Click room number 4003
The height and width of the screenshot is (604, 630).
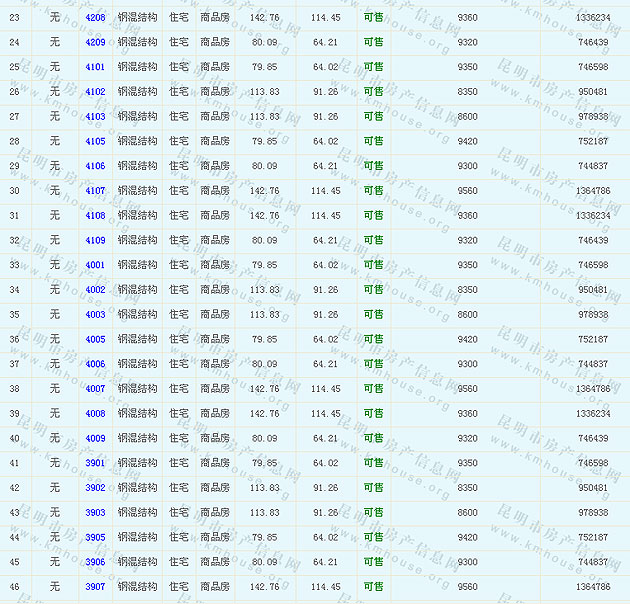coord(95,315)
